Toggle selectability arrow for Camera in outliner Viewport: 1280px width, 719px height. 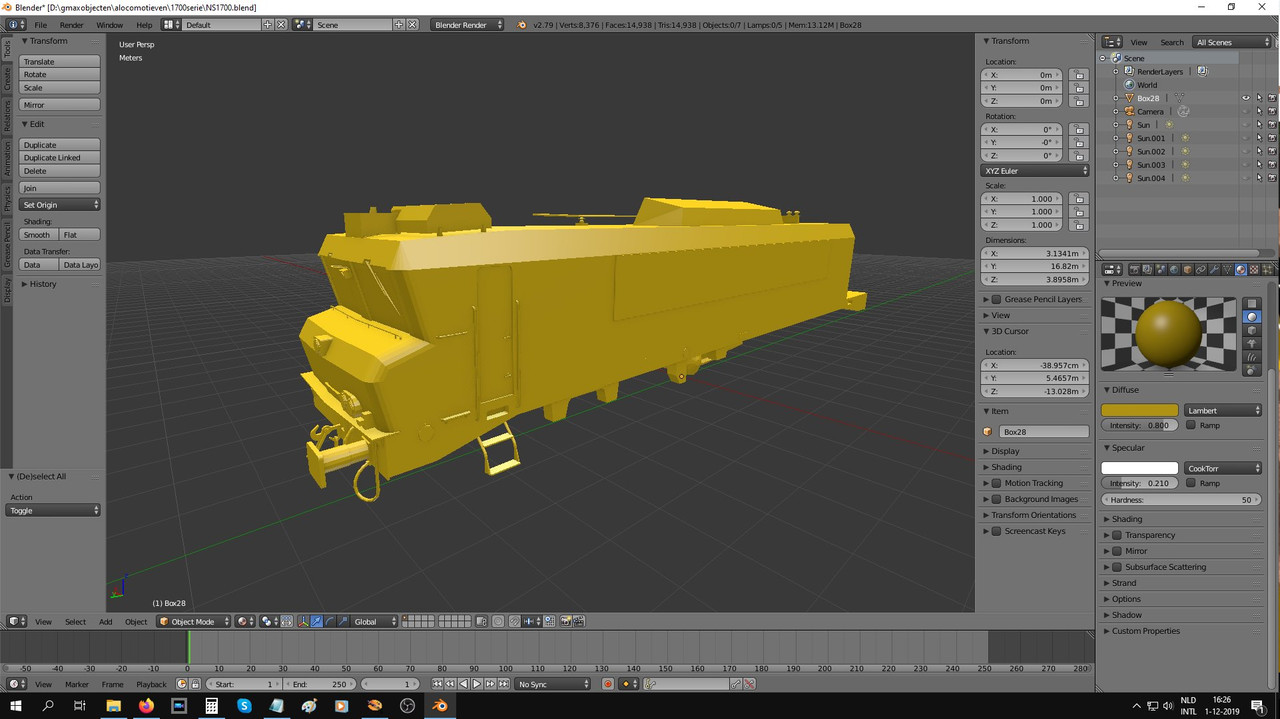[1259, 111]
